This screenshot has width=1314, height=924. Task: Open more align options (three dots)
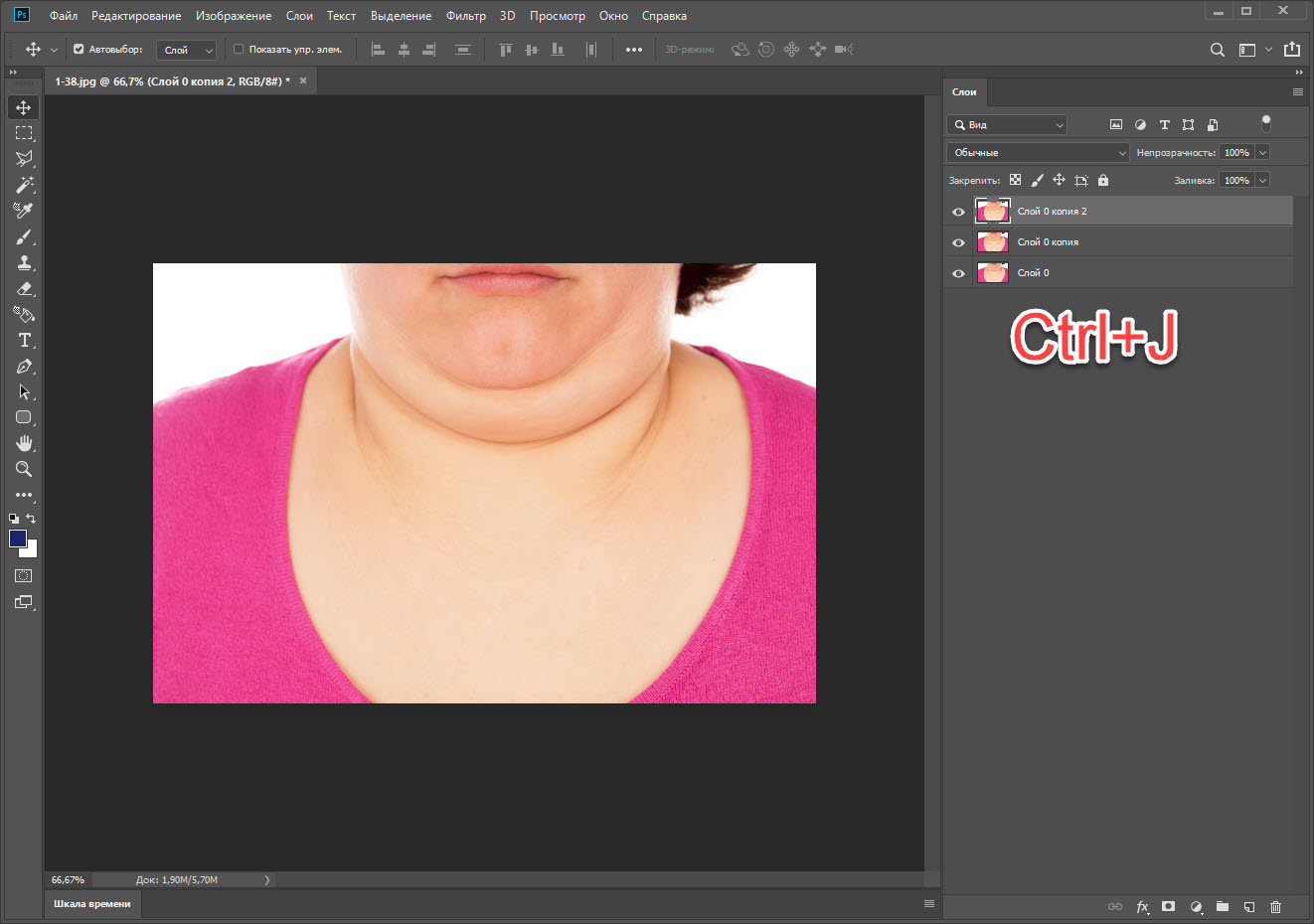point(634,50)
